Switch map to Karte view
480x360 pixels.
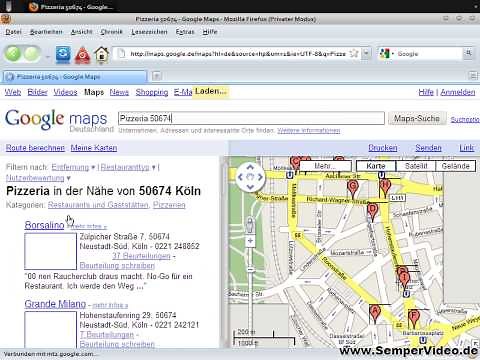click(x=376, y=166)
